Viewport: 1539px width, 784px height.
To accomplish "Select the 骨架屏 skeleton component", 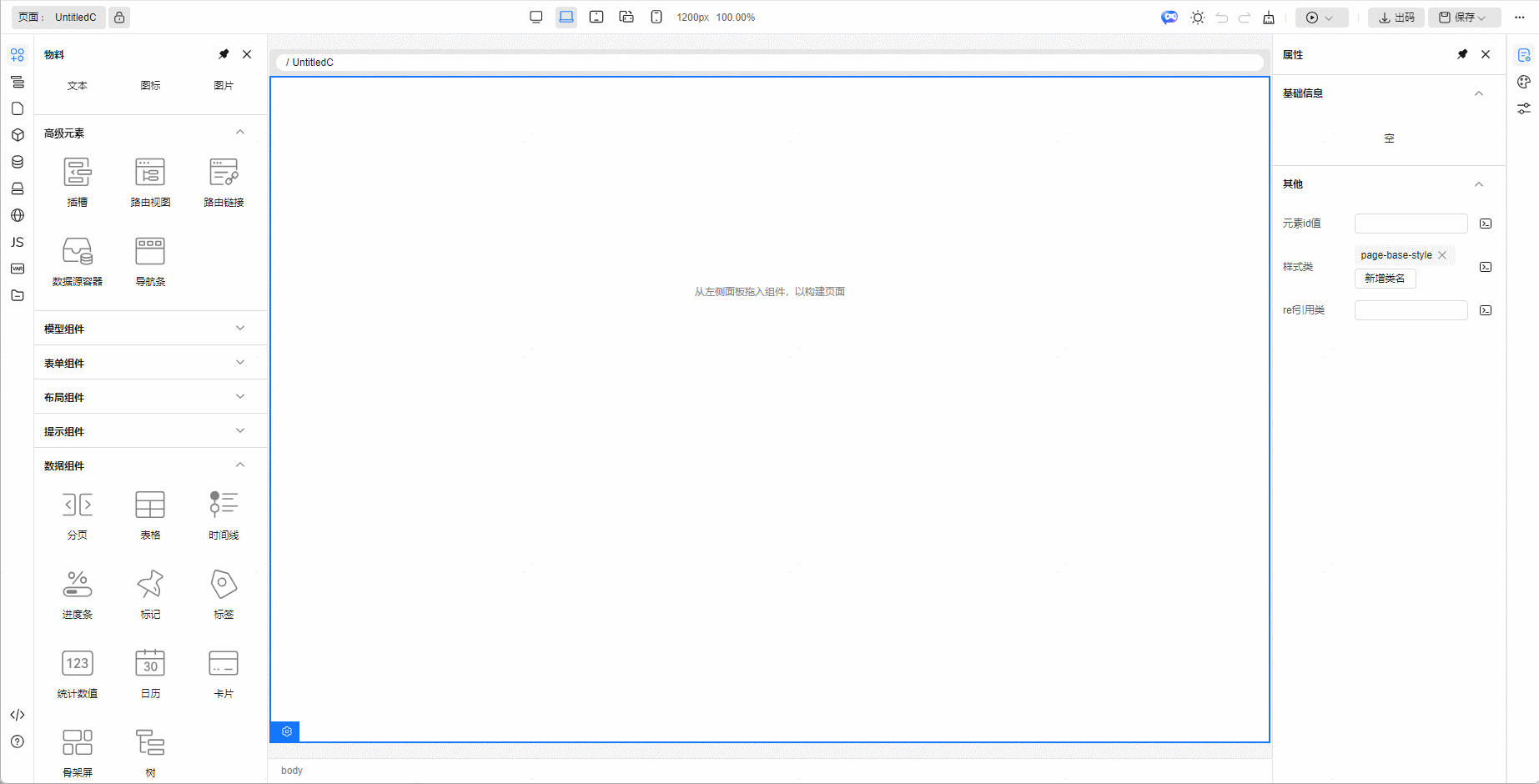I will [x=78, y=752].
